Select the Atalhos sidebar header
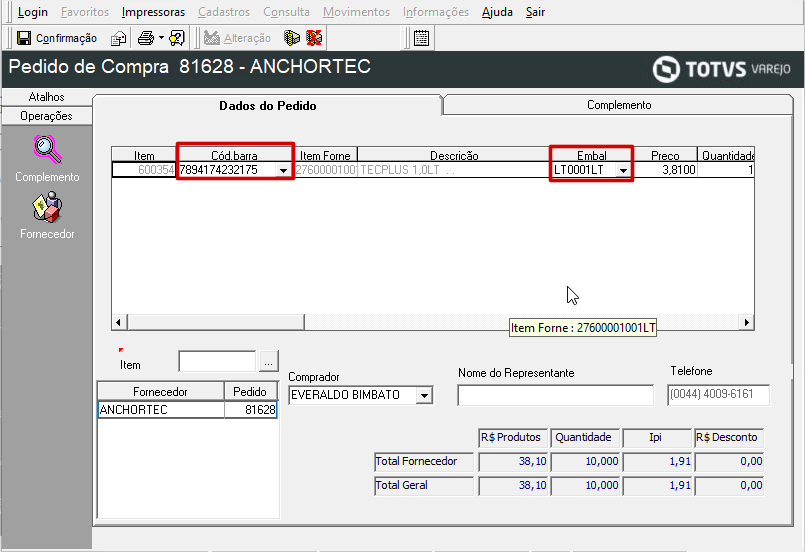 tap(47, 97)
